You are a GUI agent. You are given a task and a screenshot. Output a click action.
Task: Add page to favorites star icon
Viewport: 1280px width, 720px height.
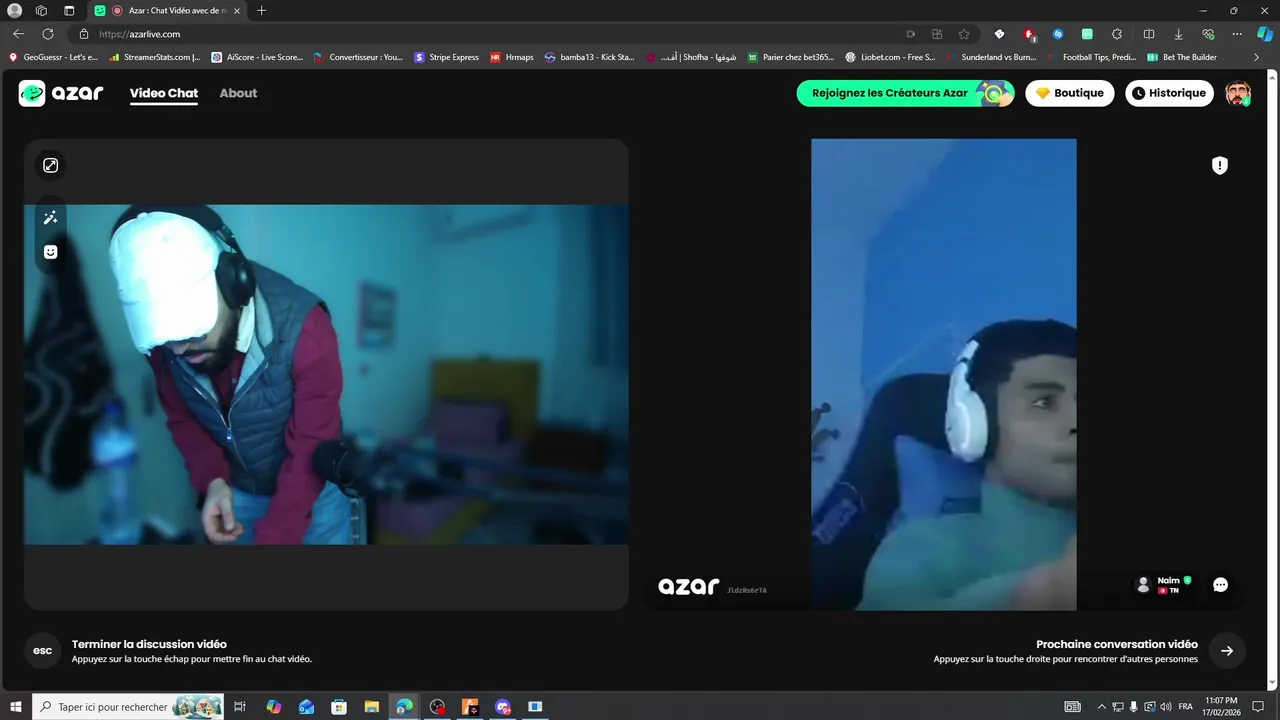964,34
